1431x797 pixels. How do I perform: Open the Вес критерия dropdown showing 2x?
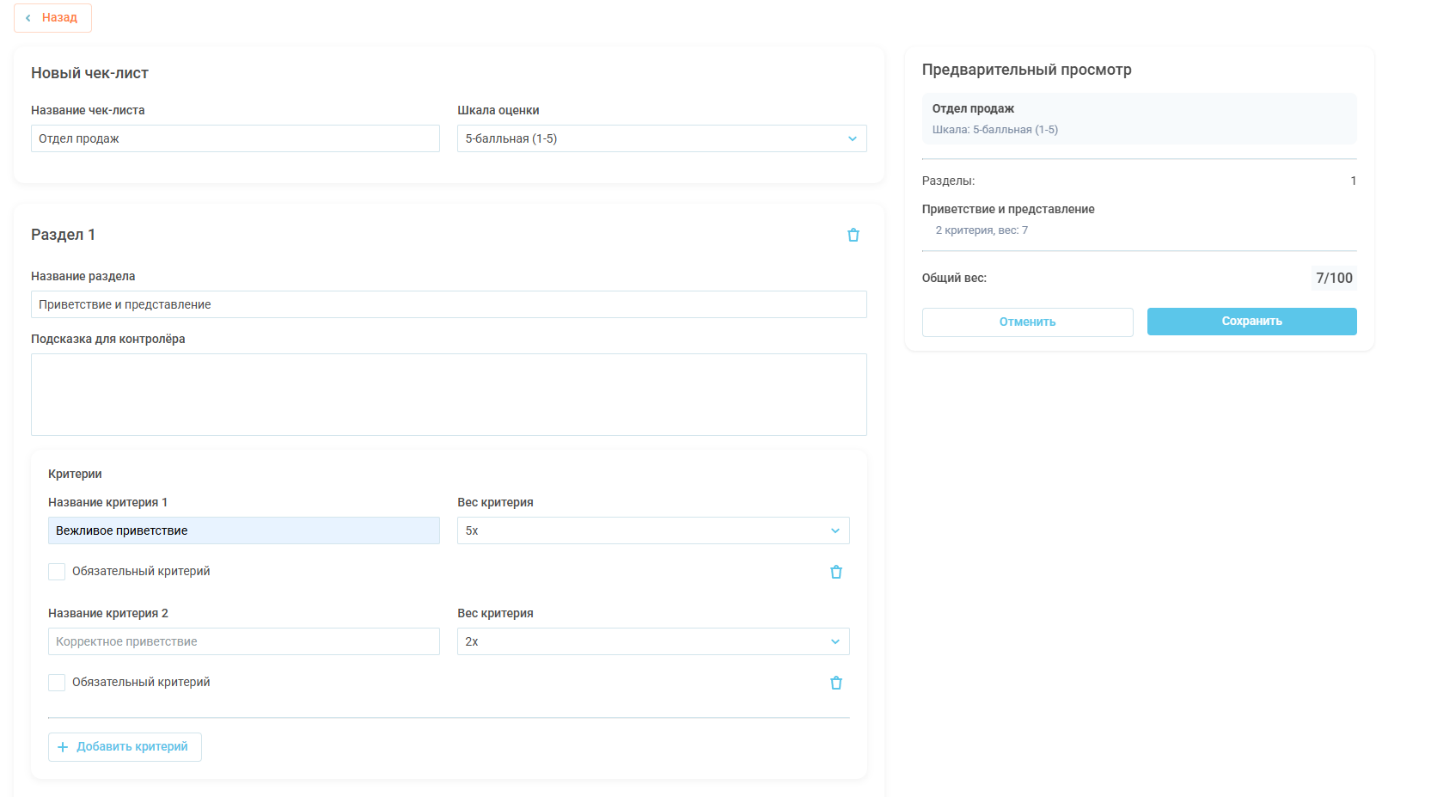[x=652, y=642]
